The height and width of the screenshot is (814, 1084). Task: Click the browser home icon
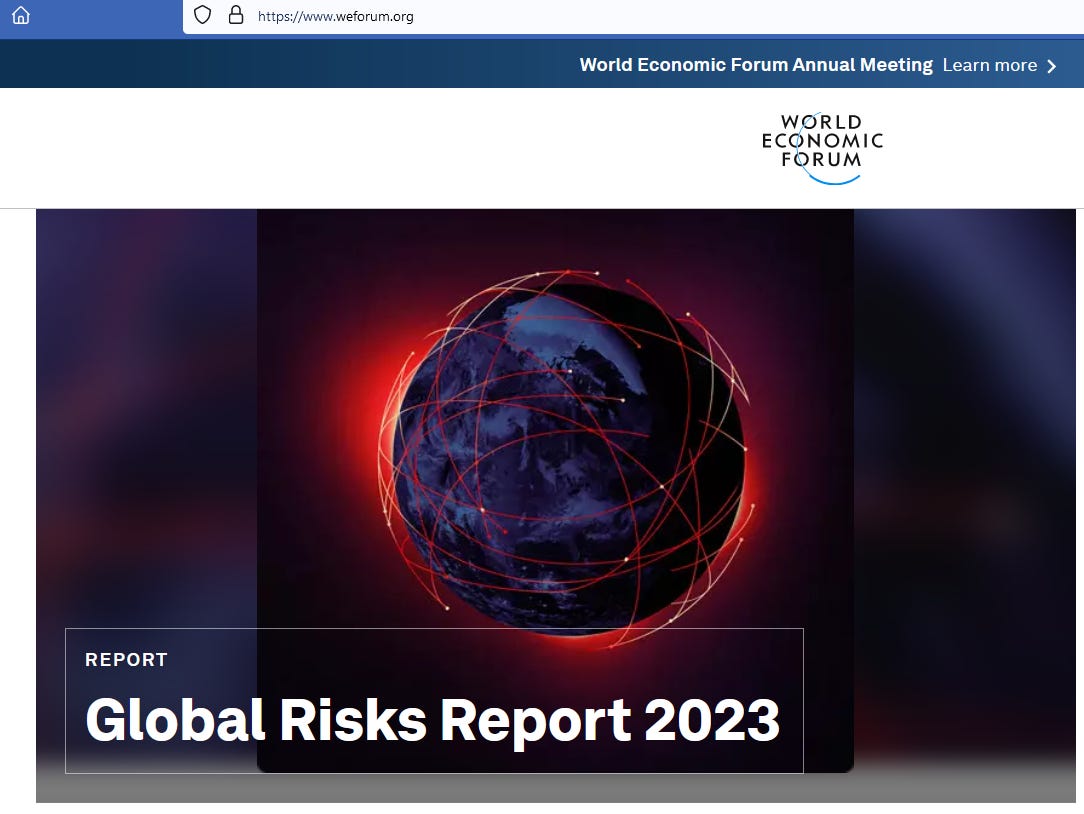pyautogui.click(x=21, y=15)
